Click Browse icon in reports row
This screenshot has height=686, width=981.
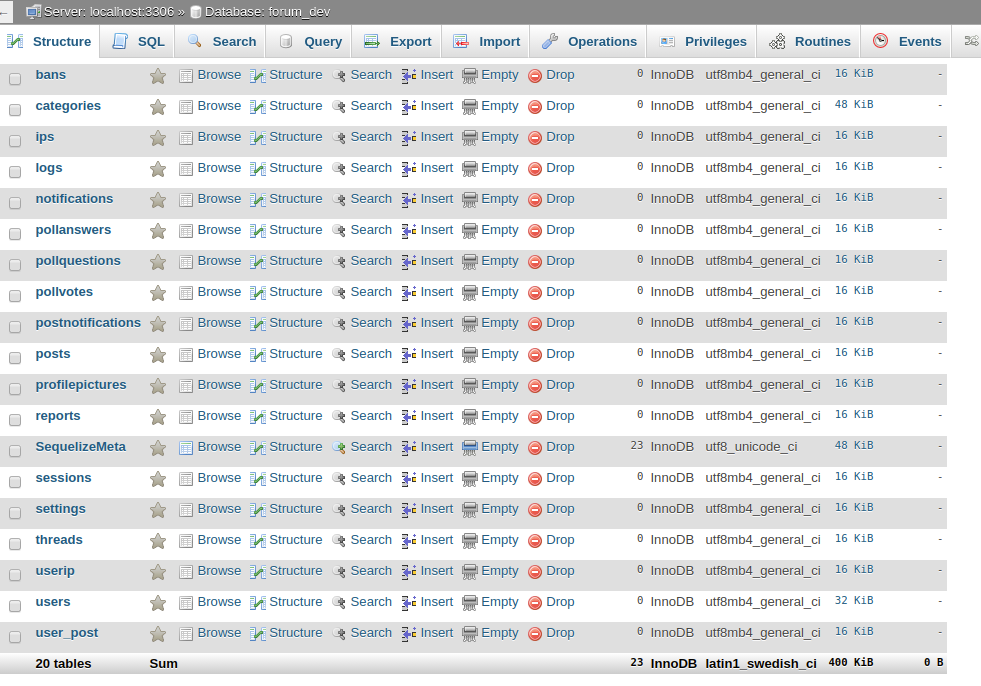[186, 417]
